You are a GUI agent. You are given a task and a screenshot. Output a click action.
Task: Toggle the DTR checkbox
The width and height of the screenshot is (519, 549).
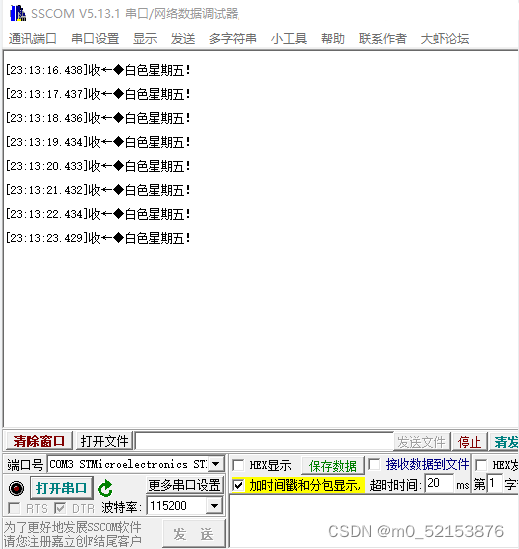(x=60, y=508)
